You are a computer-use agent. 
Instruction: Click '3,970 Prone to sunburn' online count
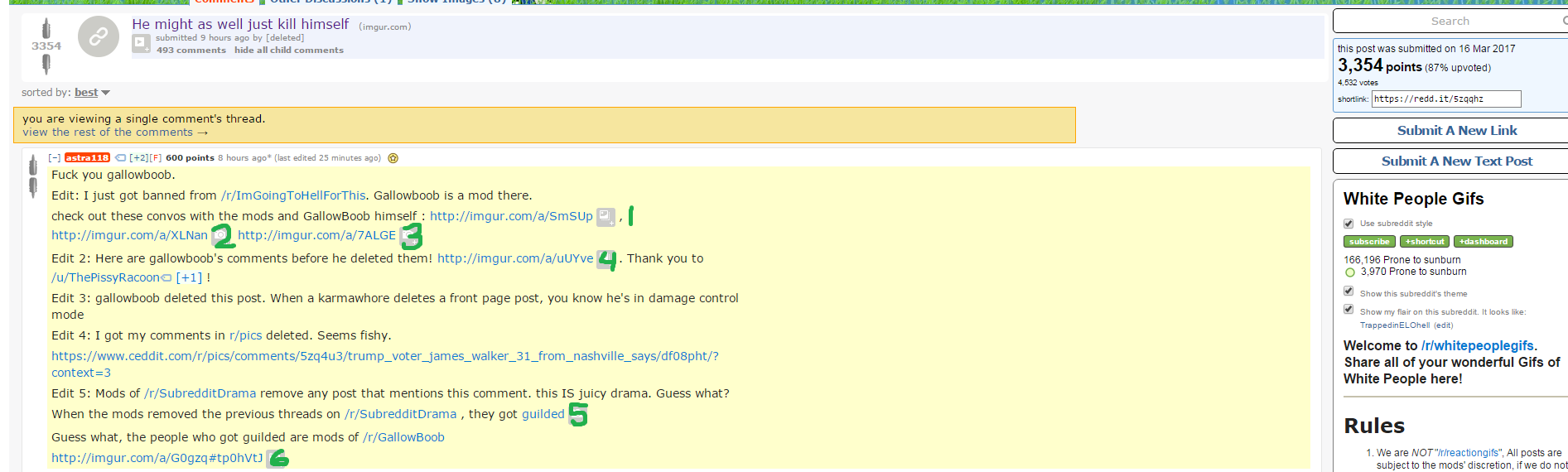(1414, 272)
